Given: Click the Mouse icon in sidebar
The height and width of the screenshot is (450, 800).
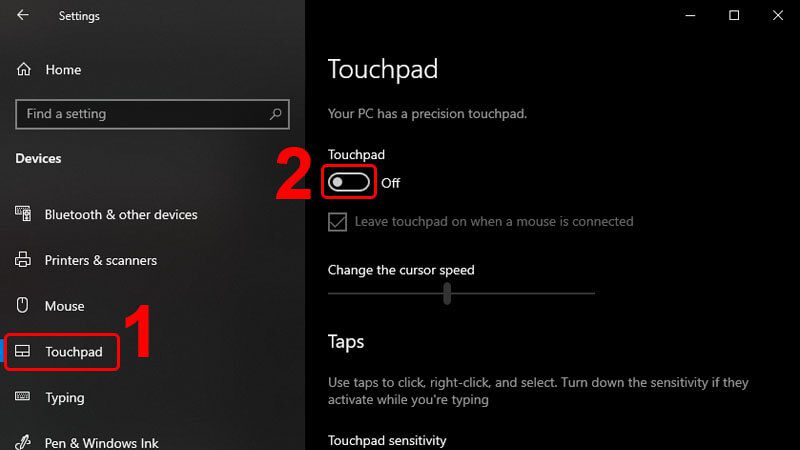Looking at the screenshot, I should coord(24,306).
